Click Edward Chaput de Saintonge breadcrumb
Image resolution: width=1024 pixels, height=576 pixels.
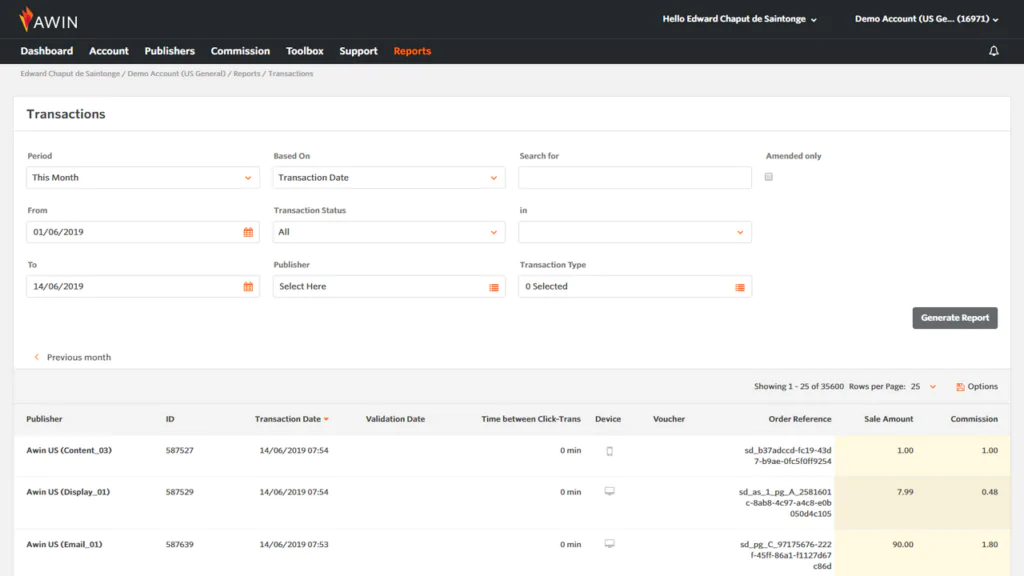pos(70,74)
